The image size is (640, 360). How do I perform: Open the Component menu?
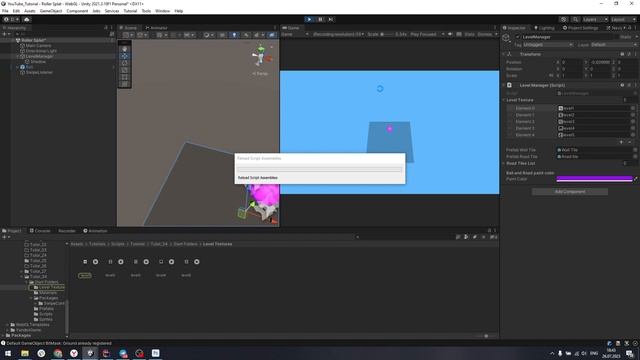point(77,11)
